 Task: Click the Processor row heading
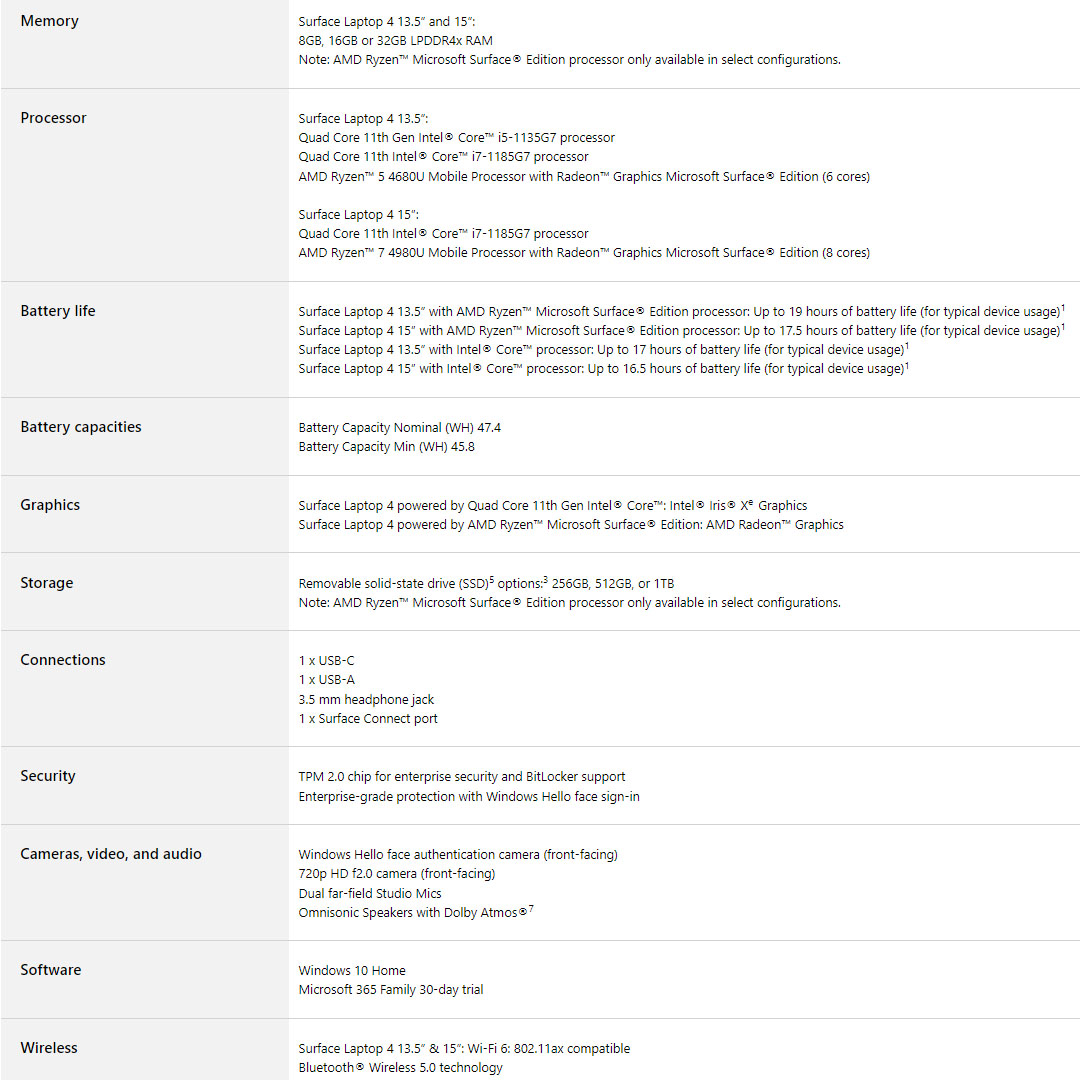point(53,118)
